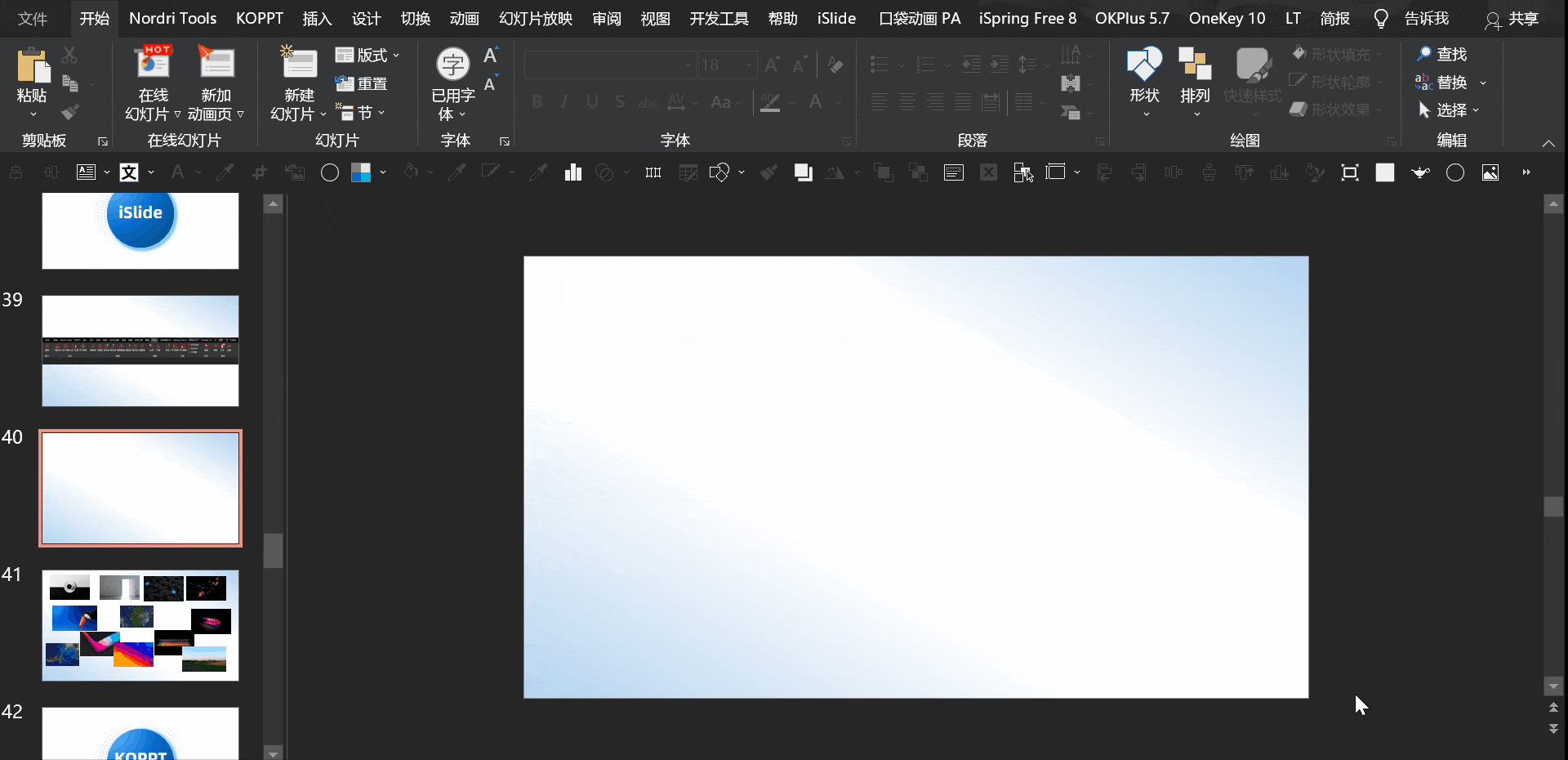Click the picture icon in quick toolbar
The width and height of the screenshot is (1568, 760).
tap(1490, 172)
